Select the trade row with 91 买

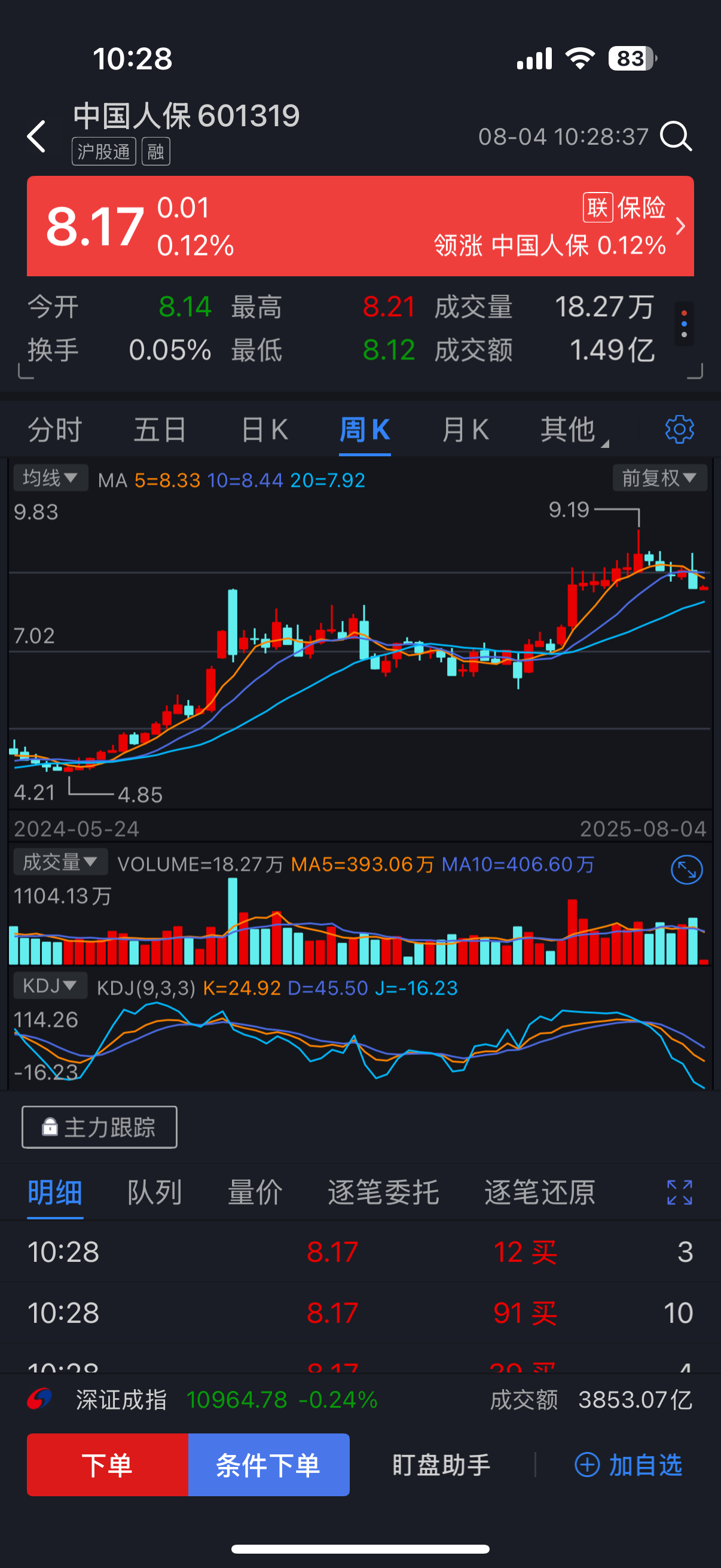point(360,1312)
